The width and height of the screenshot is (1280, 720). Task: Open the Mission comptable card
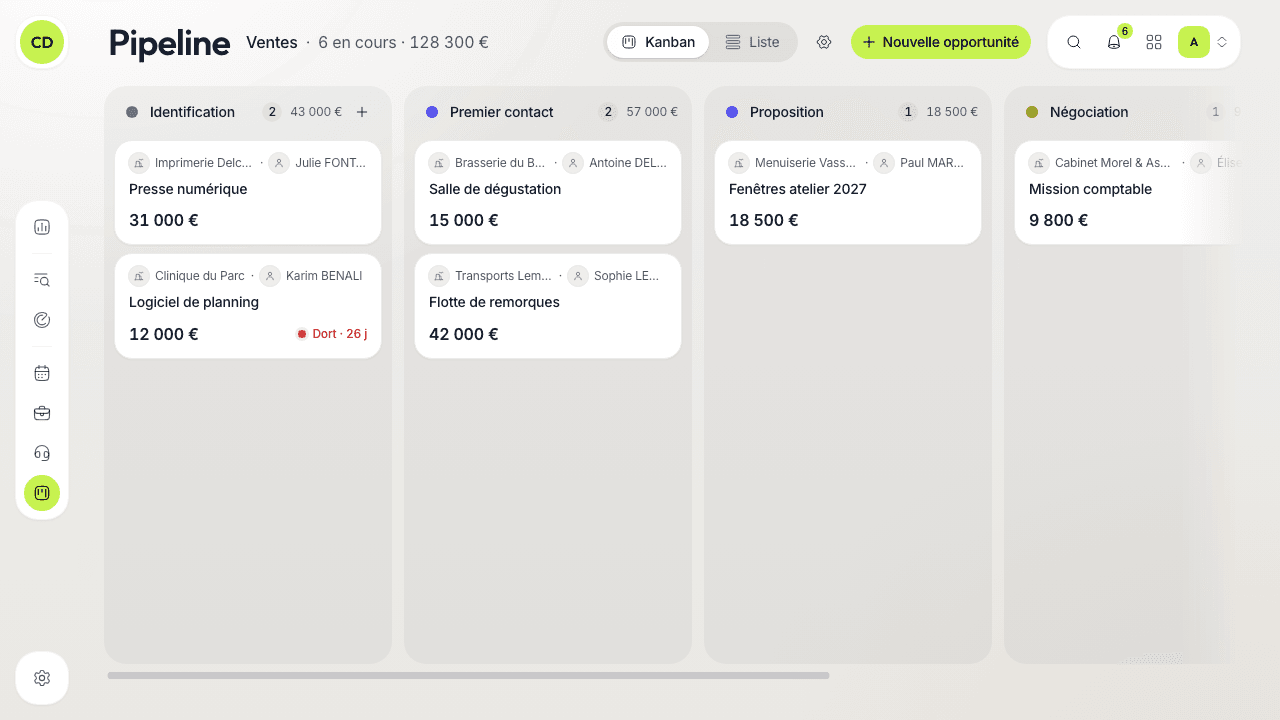click(x=1128, y=192)
